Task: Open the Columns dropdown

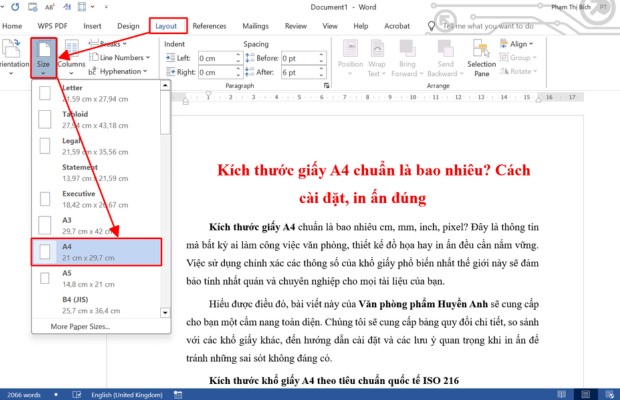Action: pyautogui.click(x=72, y=58)
